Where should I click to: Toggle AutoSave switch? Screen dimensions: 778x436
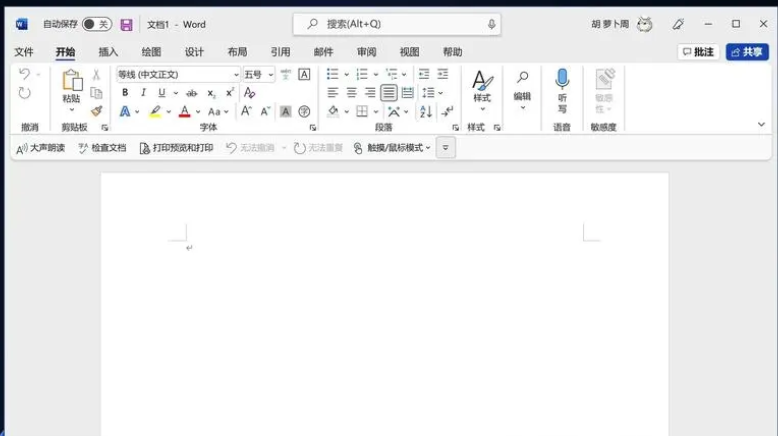click(97, 24)
